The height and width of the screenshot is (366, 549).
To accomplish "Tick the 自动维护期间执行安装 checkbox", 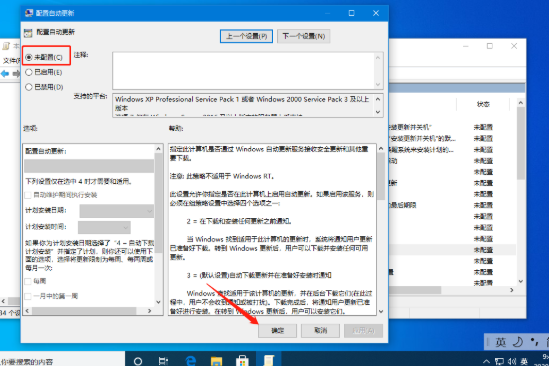I will (x=28, y=195).
